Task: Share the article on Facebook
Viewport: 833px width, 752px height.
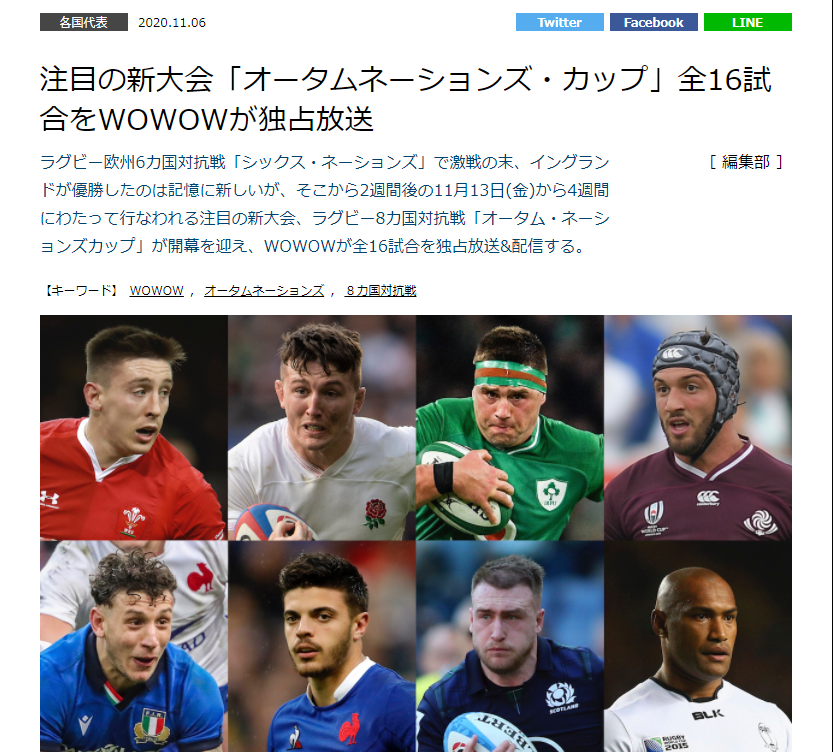Action: [653, 22]
